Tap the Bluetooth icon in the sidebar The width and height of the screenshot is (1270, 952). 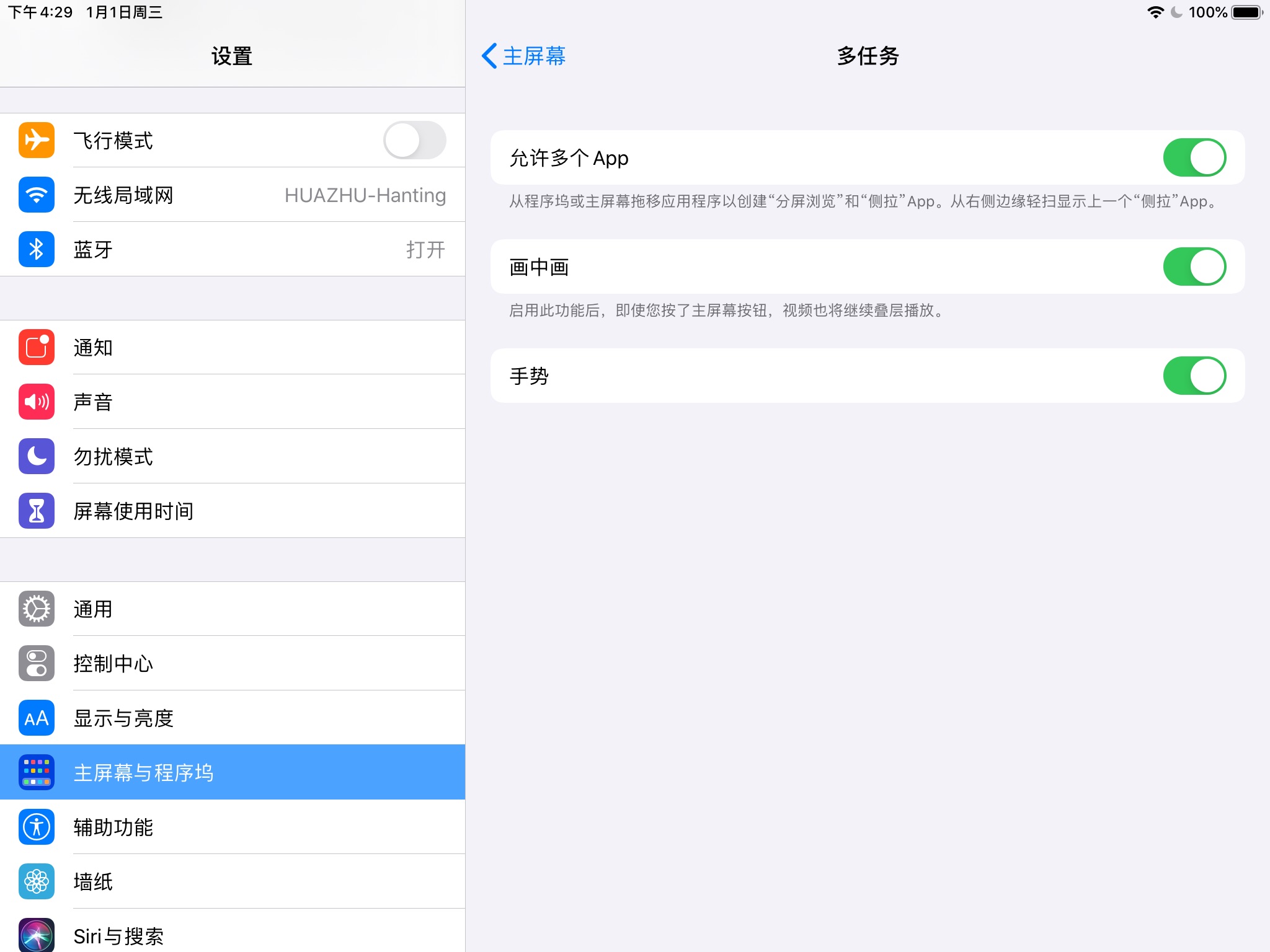(36, 250)
